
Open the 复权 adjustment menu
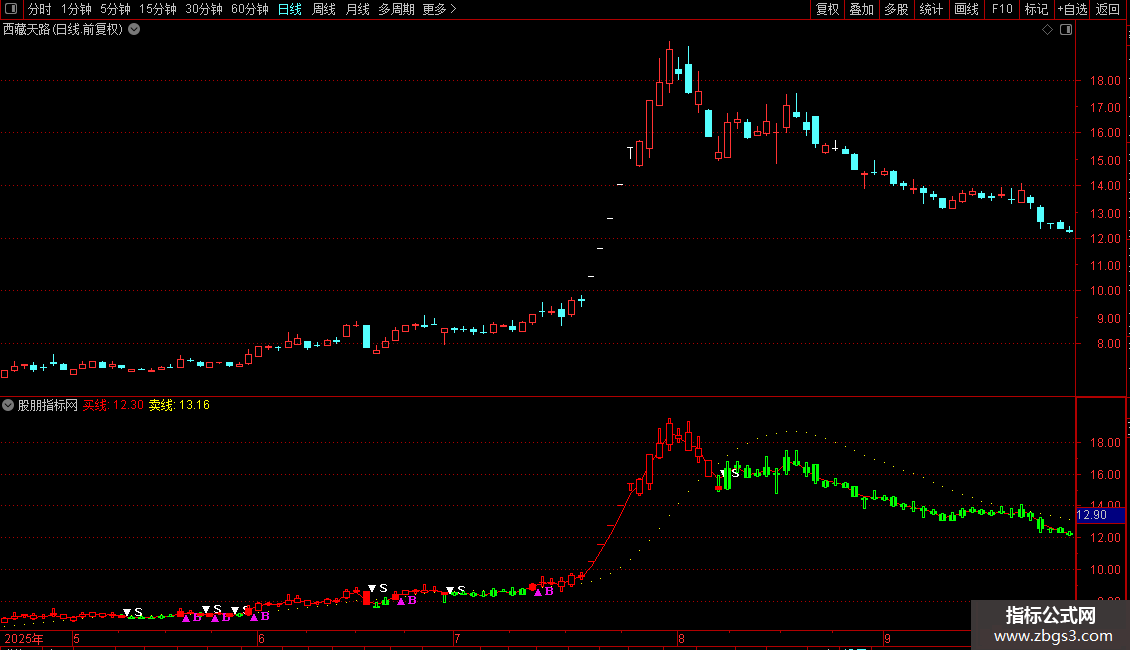(827, 9)
